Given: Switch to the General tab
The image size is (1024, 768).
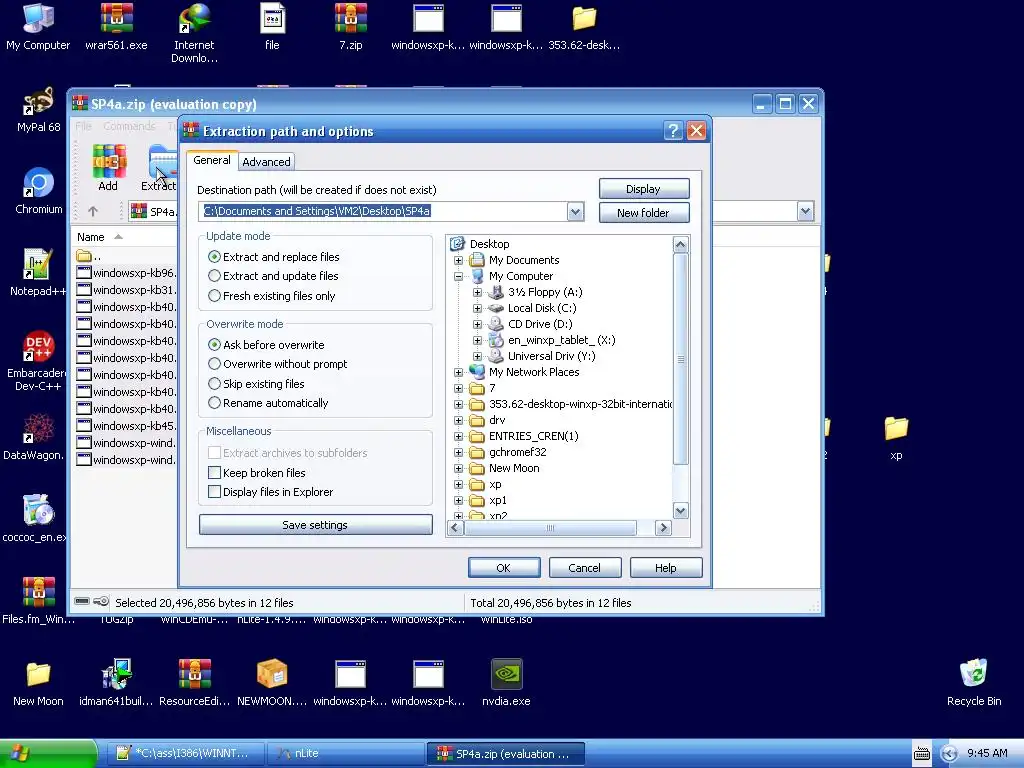Looking at the screenshot, I should [212, 160].
